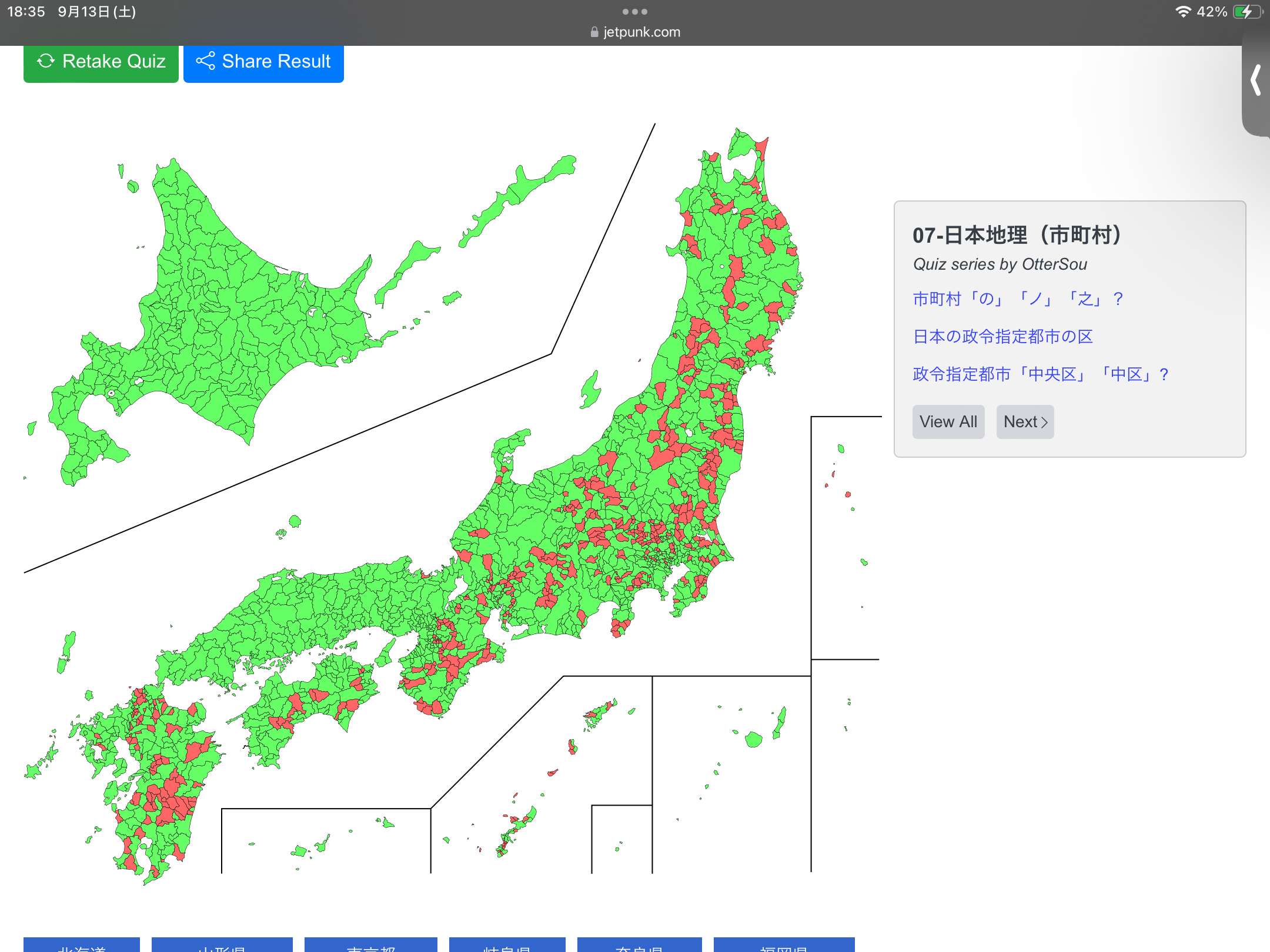
Task: Tap the battery charging icon
Action: [x=1246, y=12]
